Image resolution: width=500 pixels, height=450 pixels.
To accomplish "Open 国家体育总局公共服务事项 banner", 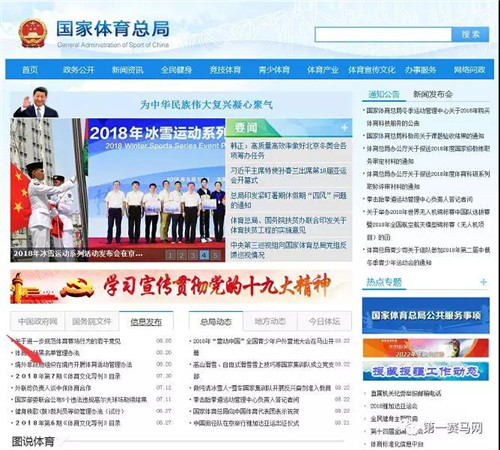I will pyautogui.click(x=426, y=315).
